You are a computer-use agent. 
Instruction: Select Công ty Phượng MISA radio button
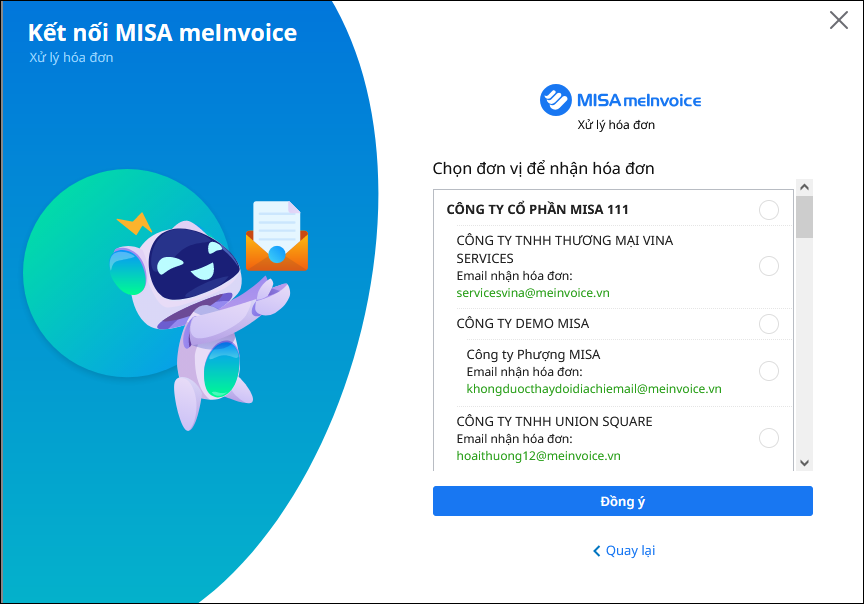point(769,371)
